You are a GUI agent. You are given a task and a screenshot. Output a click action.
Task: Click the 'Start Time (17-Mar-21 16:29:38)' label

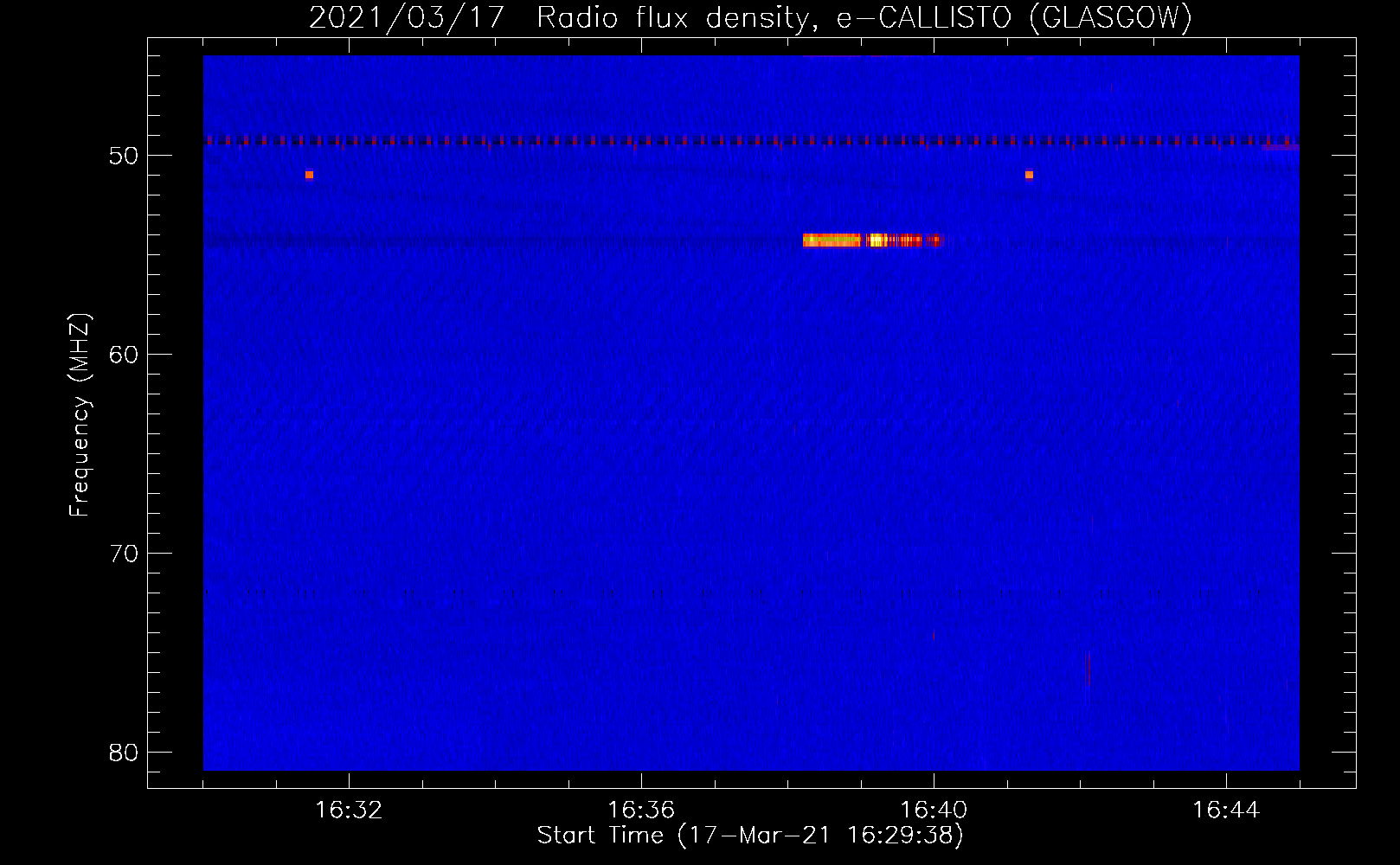tap(750, 836)
